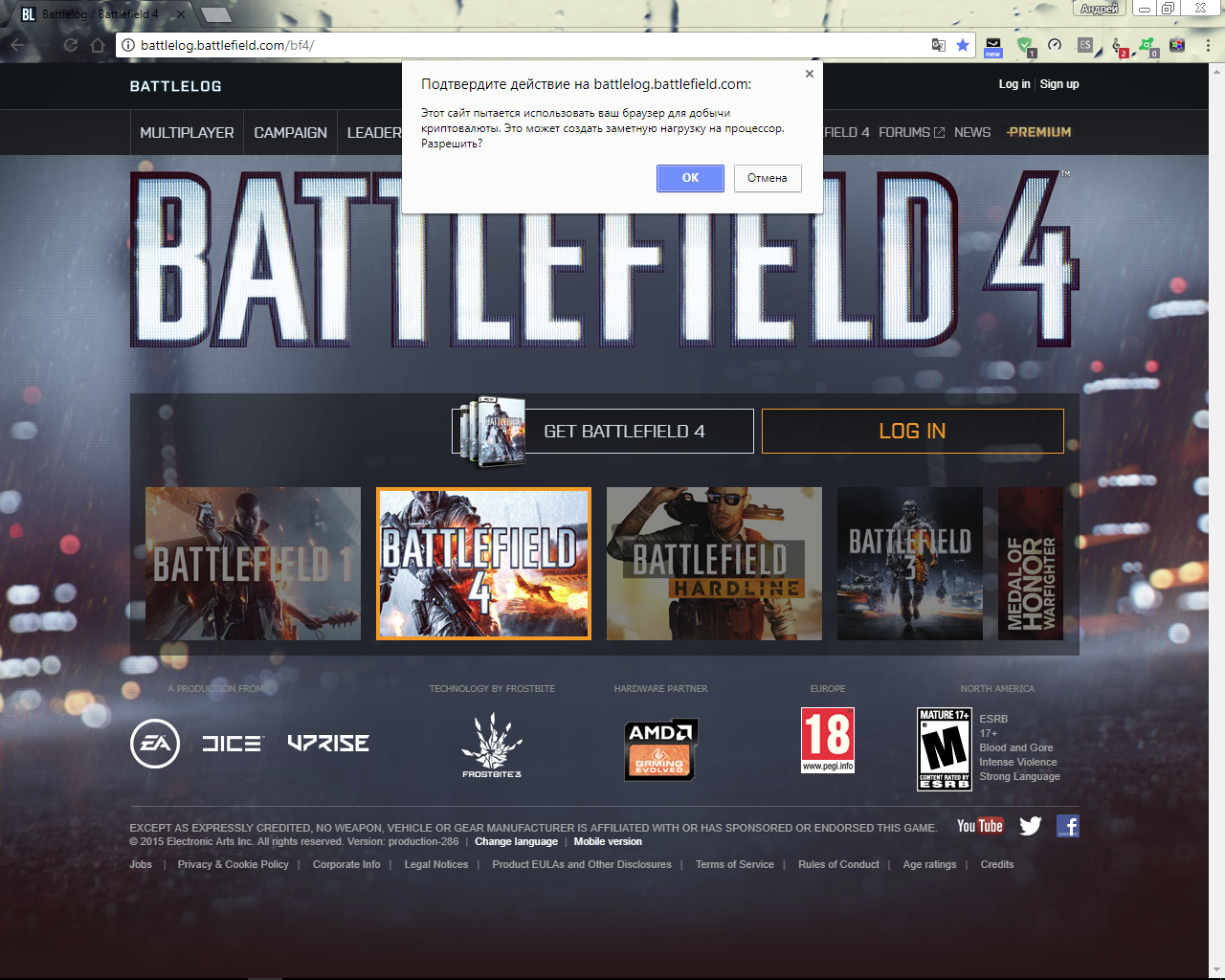Open Chrome's three-dot menu
1225x980 pixels.
pos(1208,45)
